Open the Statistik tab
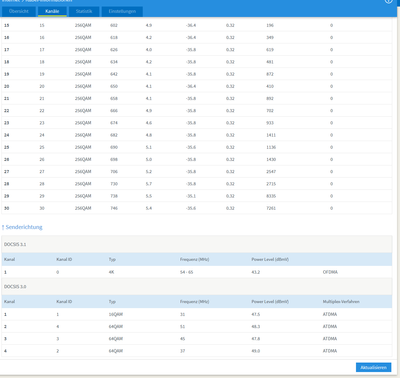 84,11
